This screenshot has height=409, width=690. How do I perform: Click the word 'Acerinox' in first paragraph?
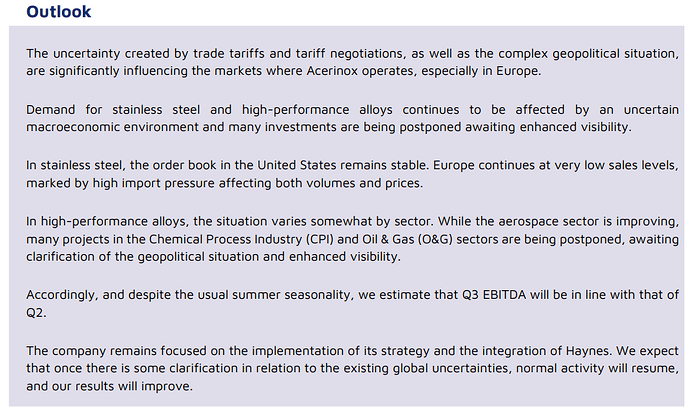[332, 71]
